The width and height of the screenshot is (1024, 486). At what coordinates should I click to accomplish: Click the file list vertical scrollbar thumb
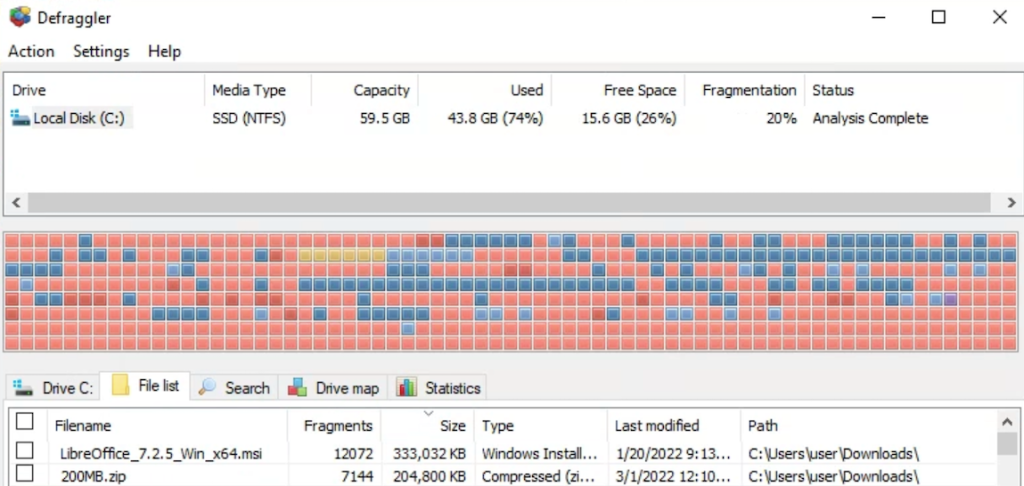coord(1007,444)
